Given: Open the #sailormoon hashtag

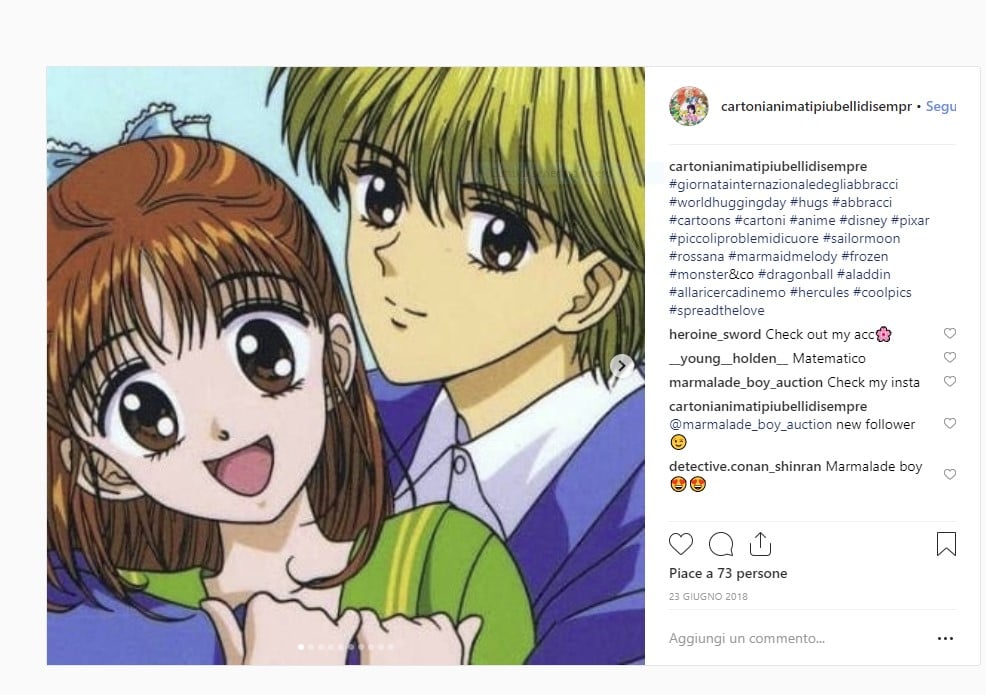Looking at the screenshot, I should click(861, 238).
